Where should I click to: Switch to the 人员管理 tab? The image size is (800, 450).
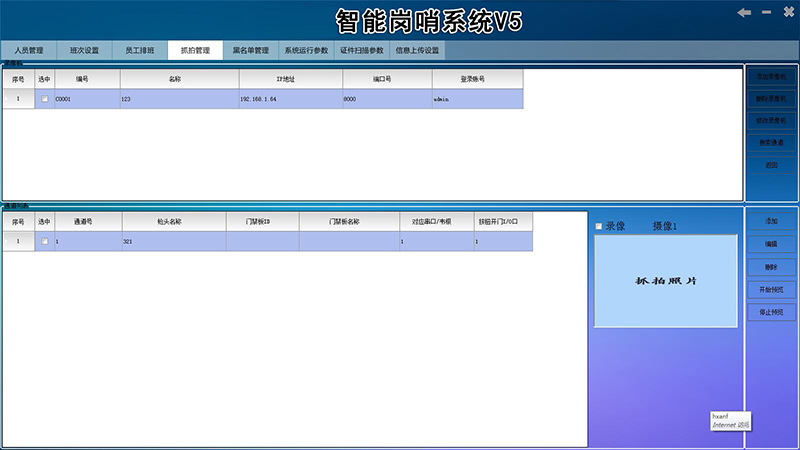[29, 50]
